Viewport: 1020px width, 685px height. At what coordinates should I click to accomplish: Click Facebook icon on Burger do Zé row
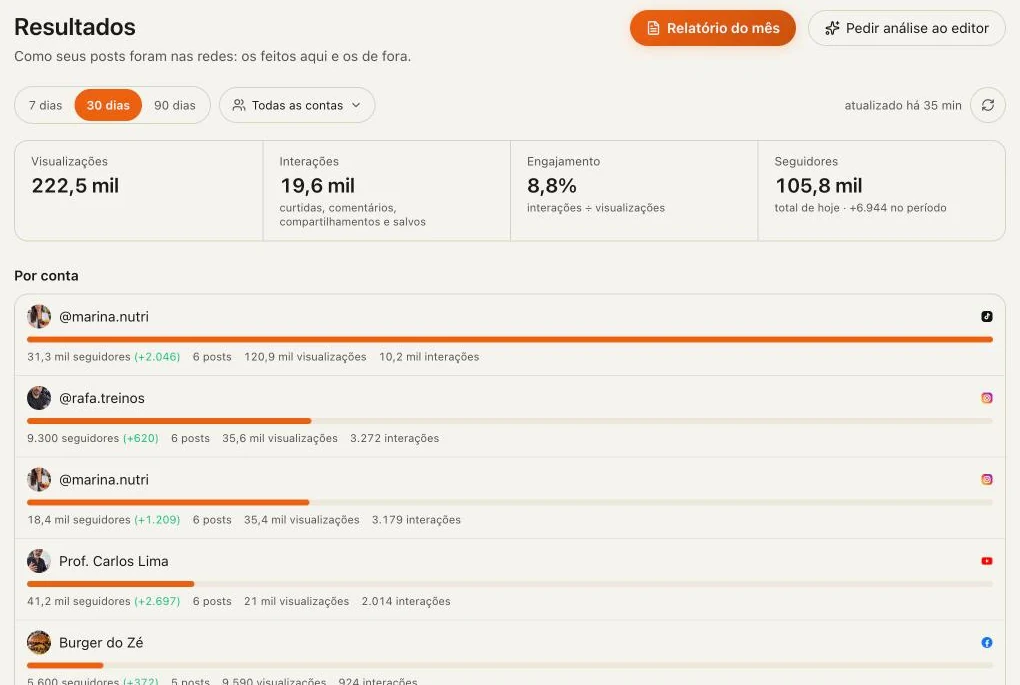pyautogui.click(x=987, y=643)
